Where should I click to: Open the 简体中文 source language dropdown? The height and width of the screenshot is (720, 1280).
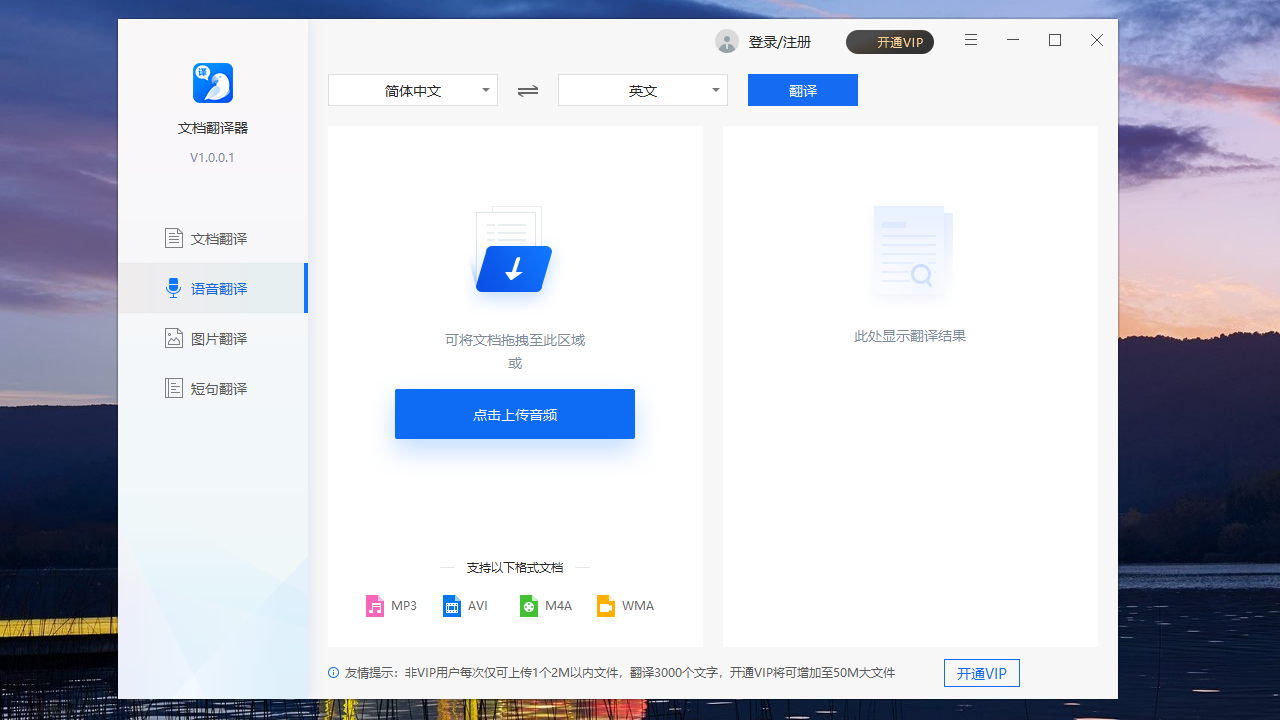412,90
